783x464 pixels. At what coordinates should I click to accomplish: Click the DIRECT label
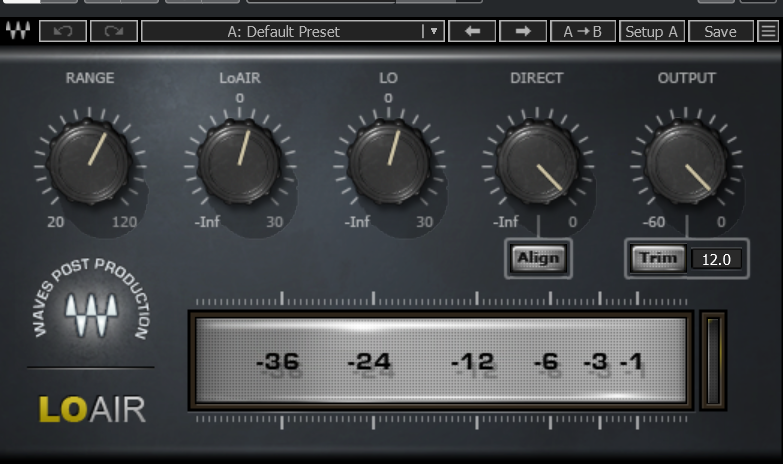(x=537, y=78)
